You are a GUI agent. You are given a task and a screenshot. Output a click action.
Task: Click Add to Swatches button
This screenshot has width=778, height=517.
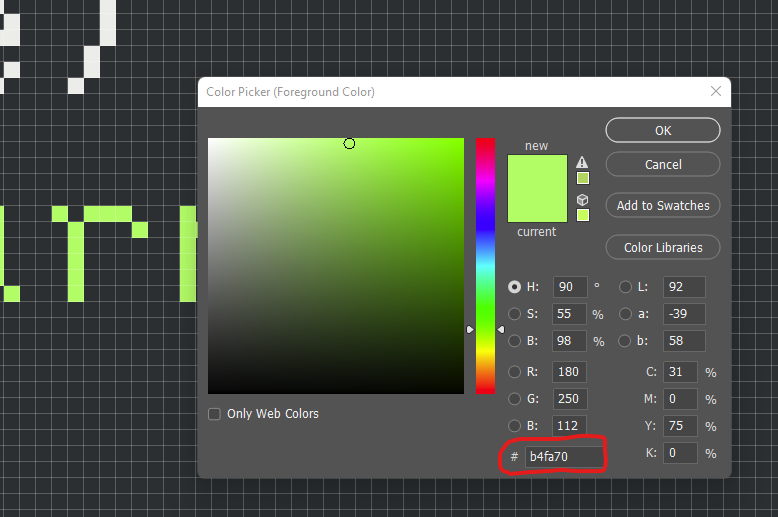pos(663,205)
